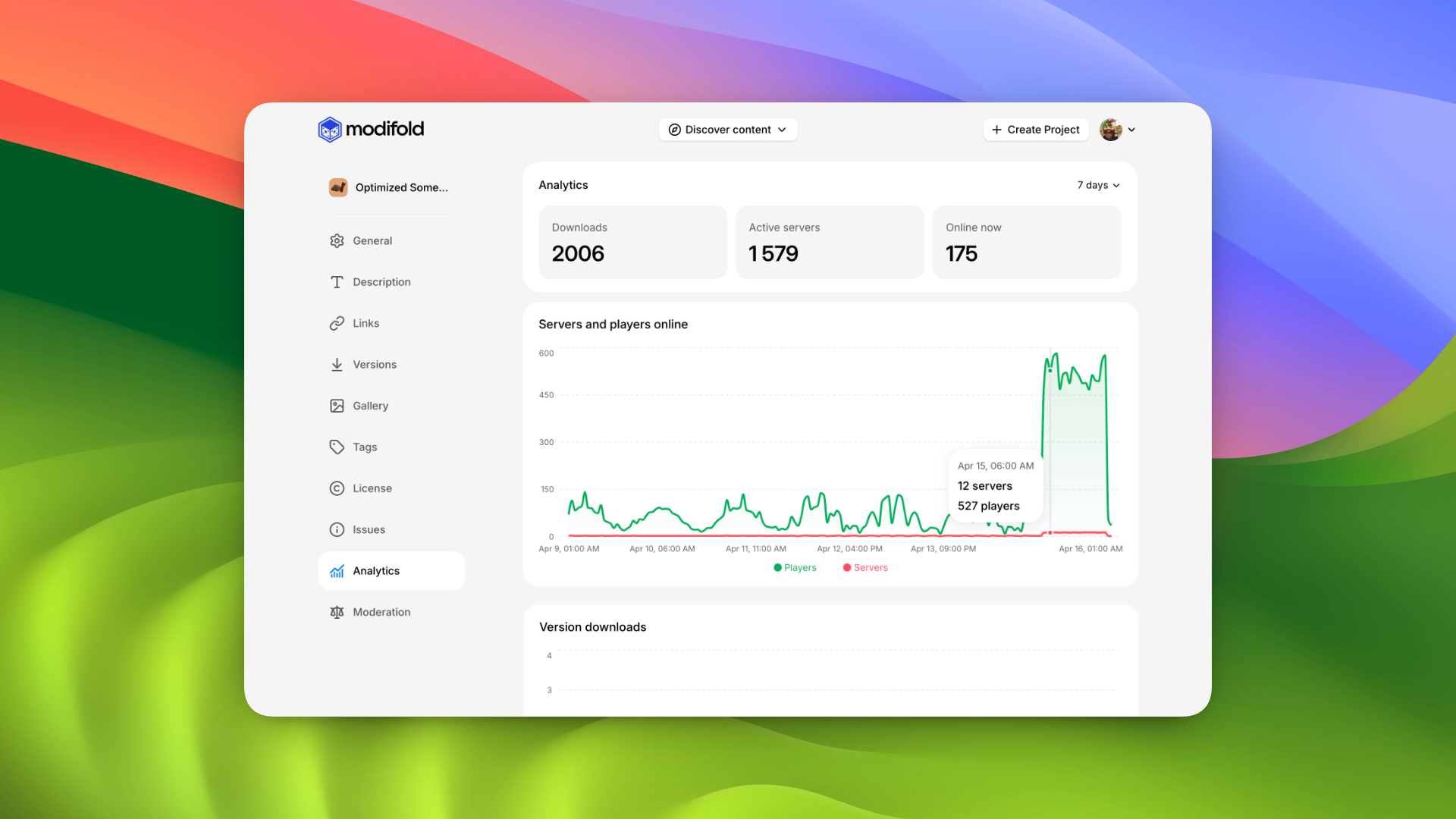Image resolution: width=1456 pixels, height=819 pixels.
Task: Click the Downloads 2006 stat card
Action: [632, 242]
